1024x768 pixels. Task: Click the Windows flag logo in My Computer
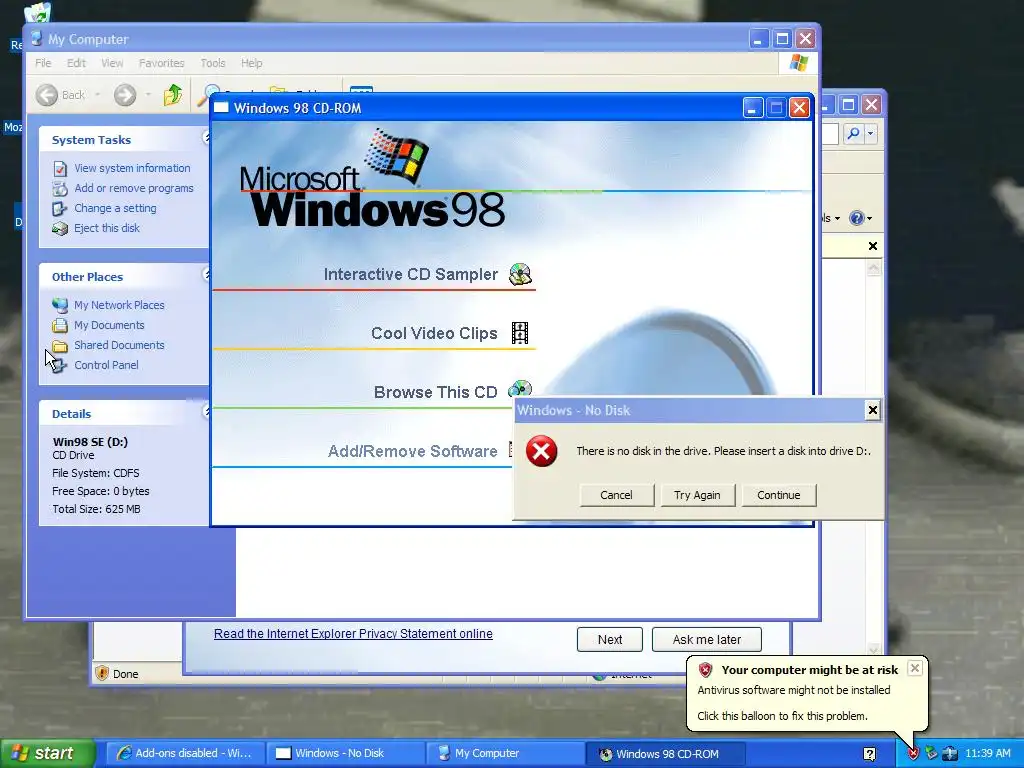click(798, 63)
